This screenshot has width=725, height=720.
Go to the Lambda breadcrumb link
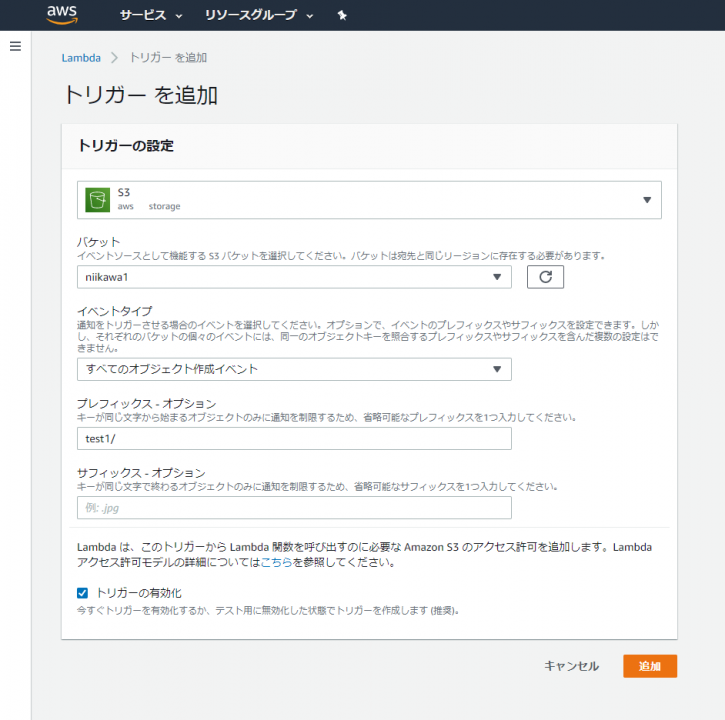tap(81, 58)
